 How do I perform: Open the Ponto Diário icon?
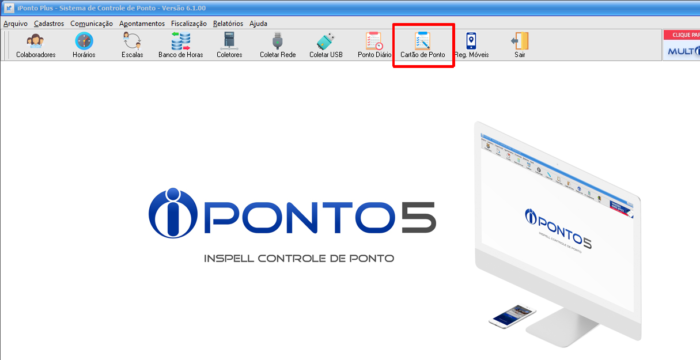pos(374,41)
